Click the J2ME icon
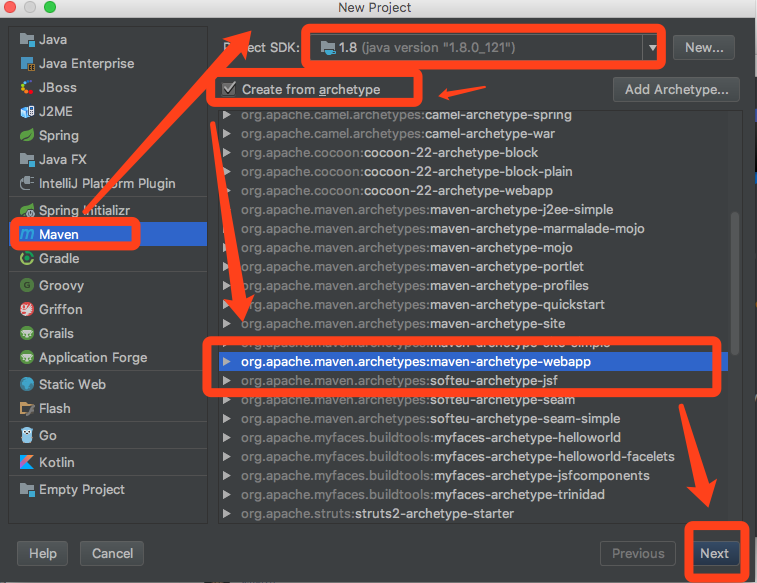Screen dimensions: 757x583 pos(27,111)
